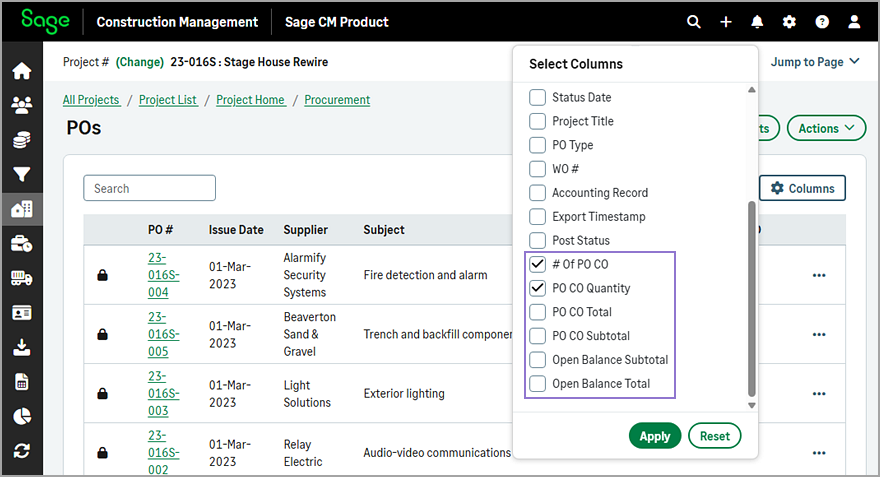This screenshot has height=477, width=880.
Task: Open row menu for Audio-video communications row
Action: click(819, 453)
